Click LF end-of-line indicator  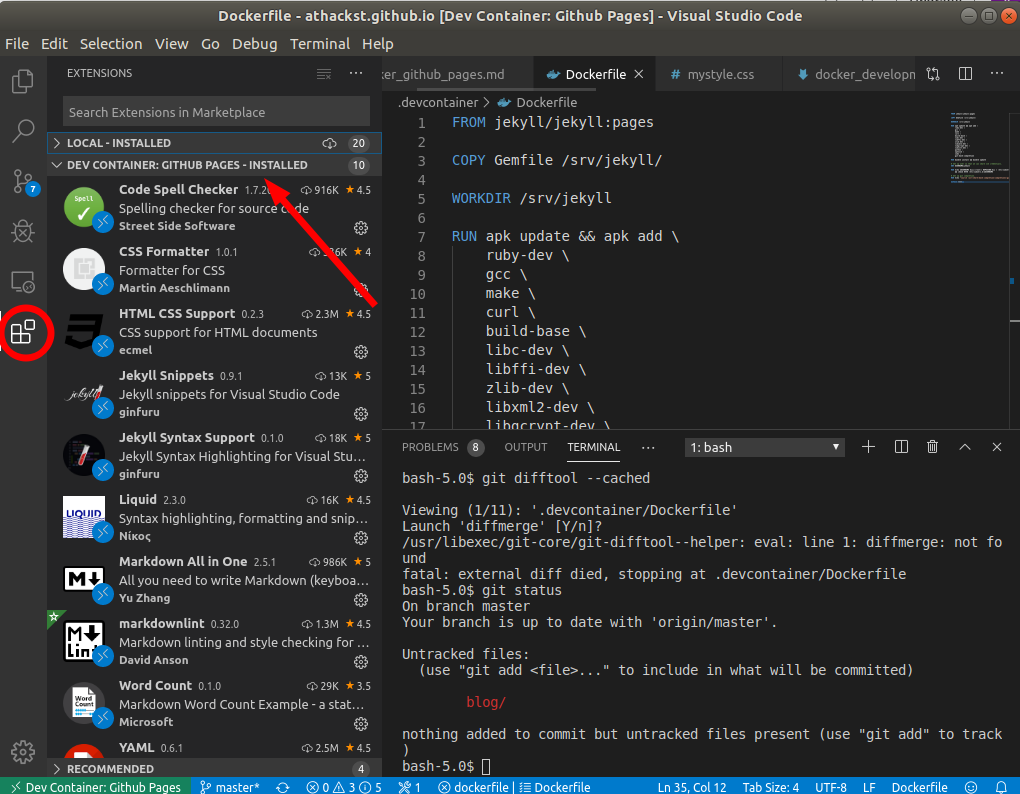coord(869,787)
